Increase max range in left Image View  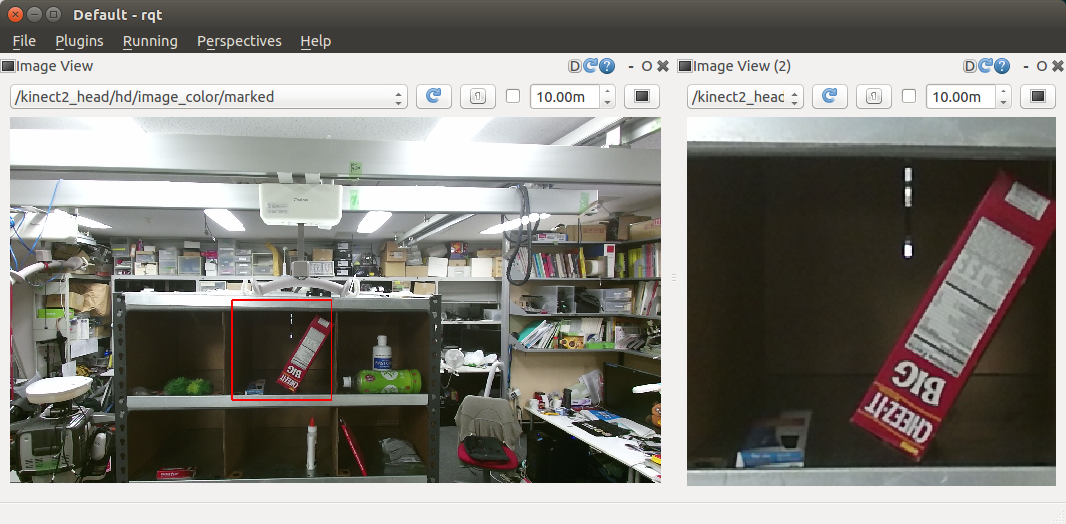point(608,91)
